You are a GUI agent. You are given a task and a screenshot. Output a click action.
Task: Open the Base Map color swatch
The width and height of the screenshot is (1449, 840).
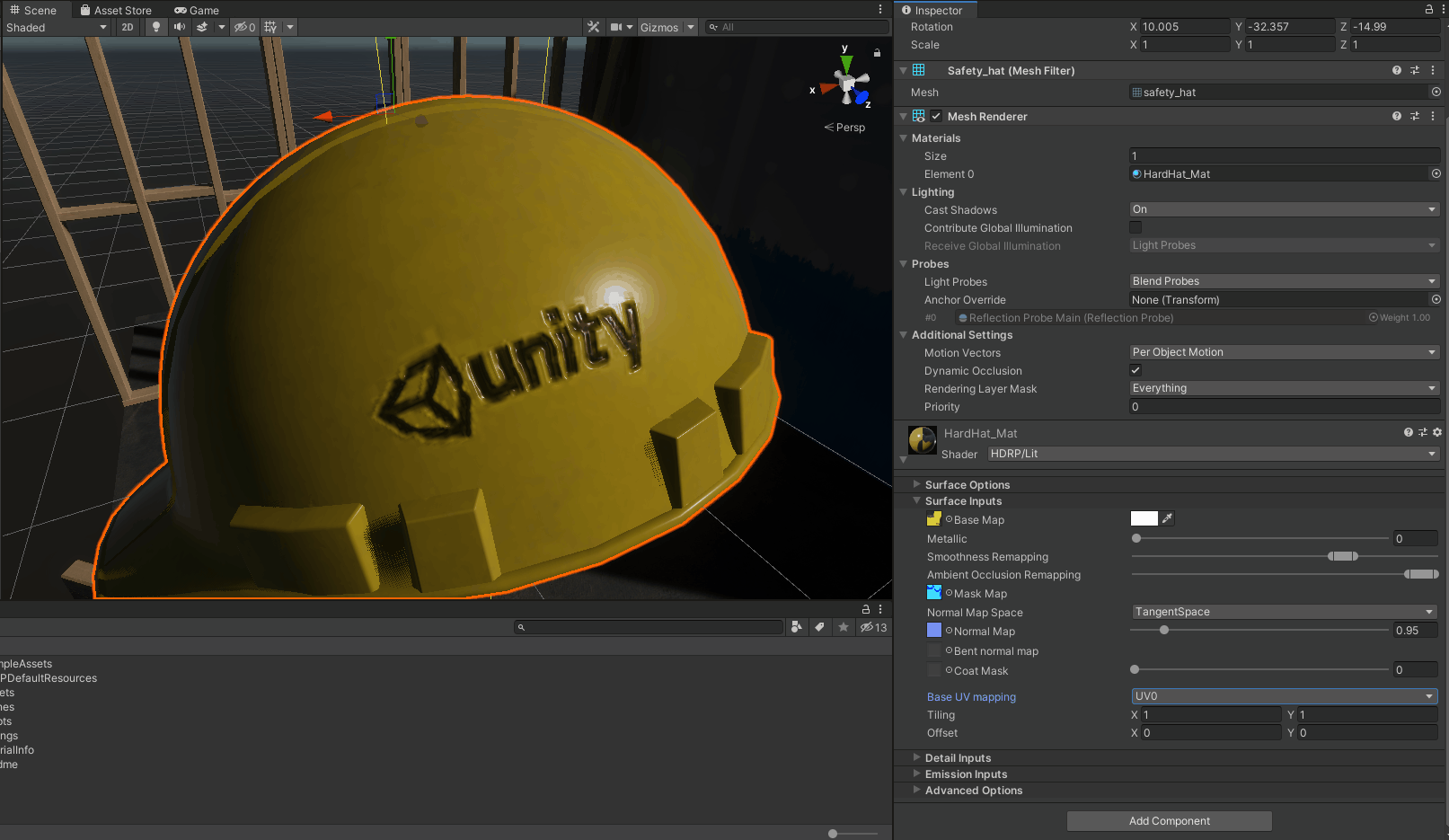click(1144, 518)
